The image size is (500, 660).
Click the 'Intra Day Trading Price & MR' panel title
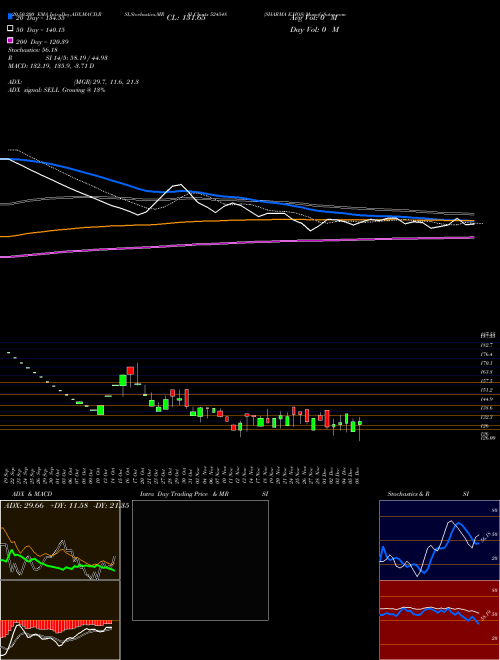coord(185,494)
